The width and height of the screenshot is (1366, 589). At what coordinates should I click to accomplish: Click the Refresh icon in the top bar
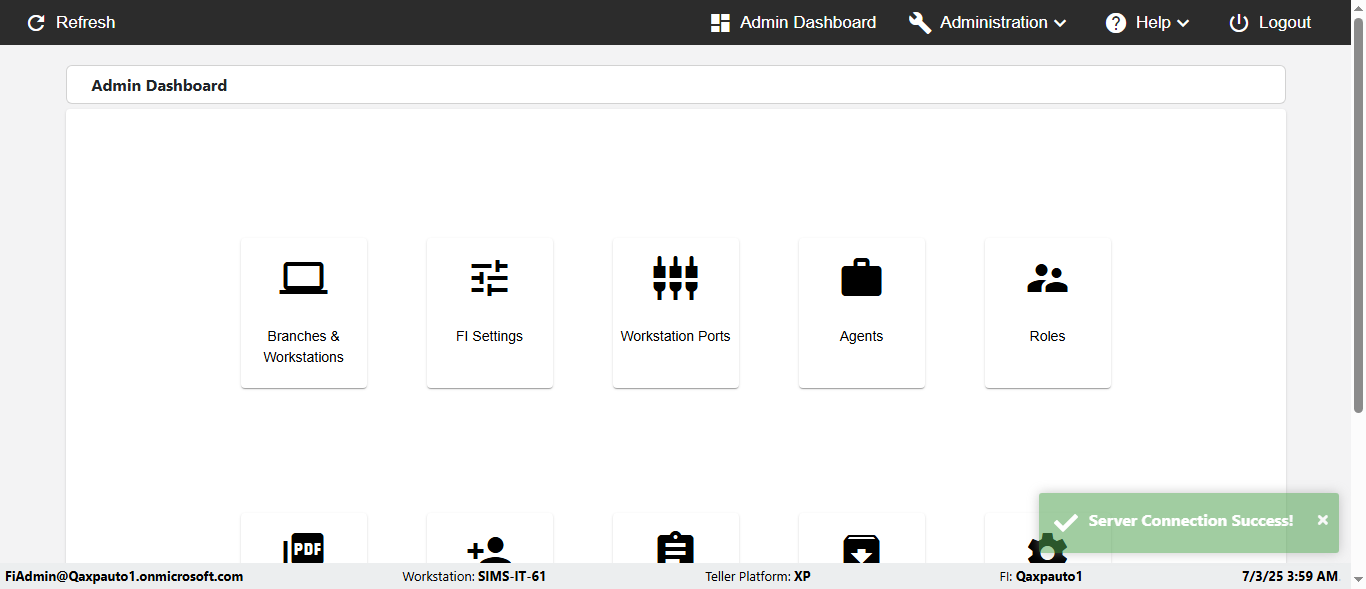click(x=37, y=22)
